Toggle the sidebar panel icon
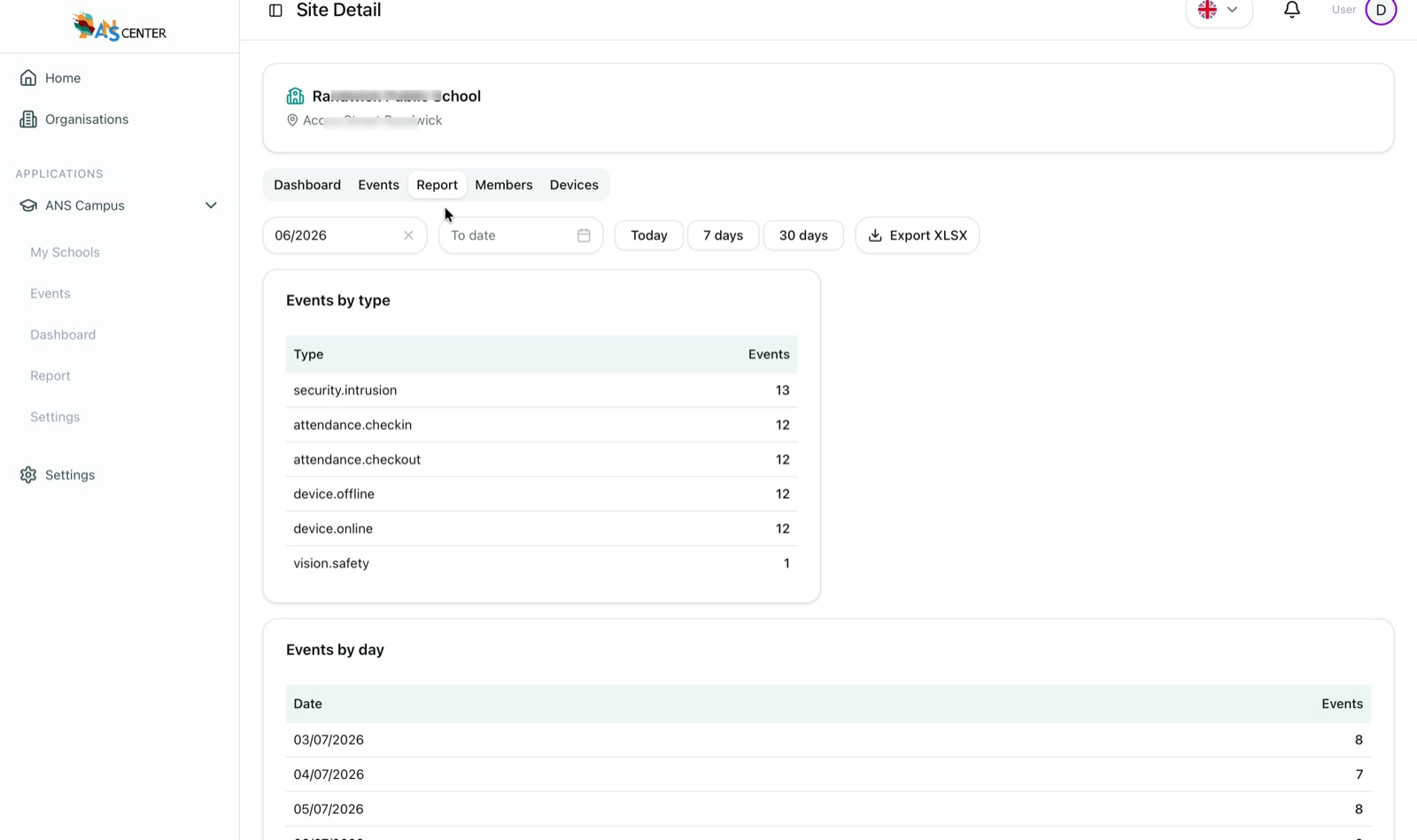 click(275, 11)
